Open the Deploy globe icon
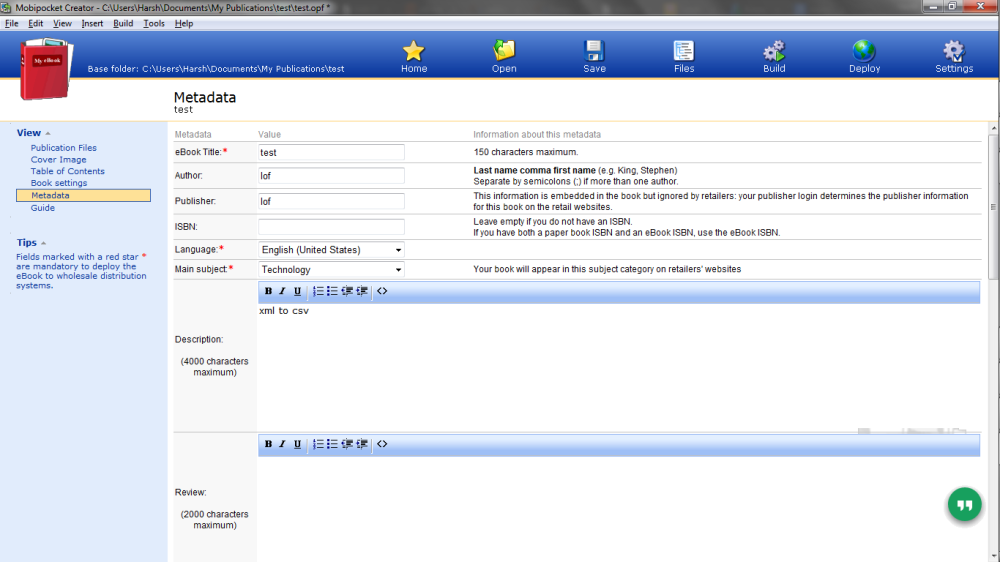1000x562 pixels. (864, 51)
